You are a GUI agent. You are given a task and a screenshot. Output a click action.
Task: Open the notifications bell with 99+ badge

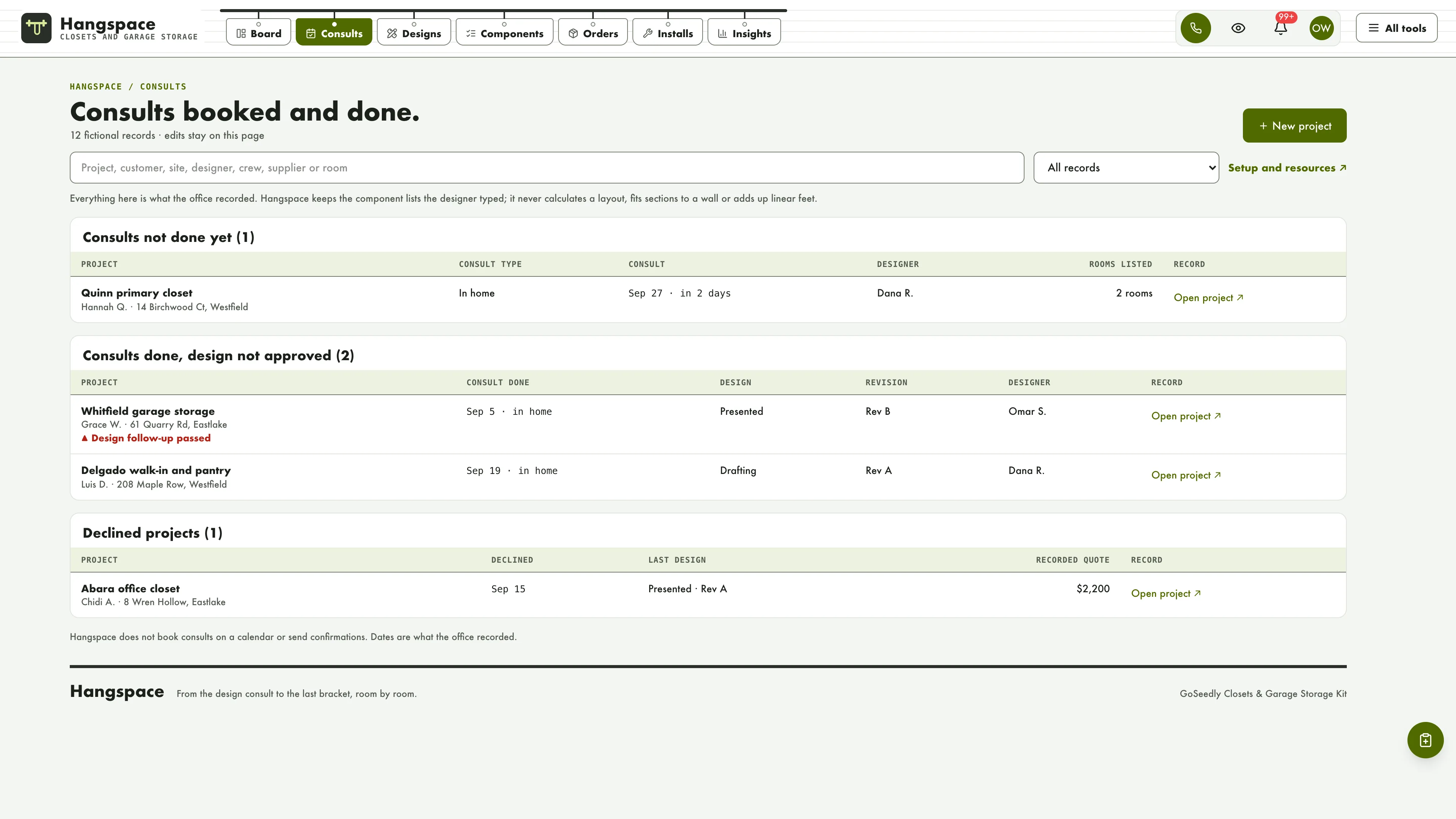pos(1281,28)
